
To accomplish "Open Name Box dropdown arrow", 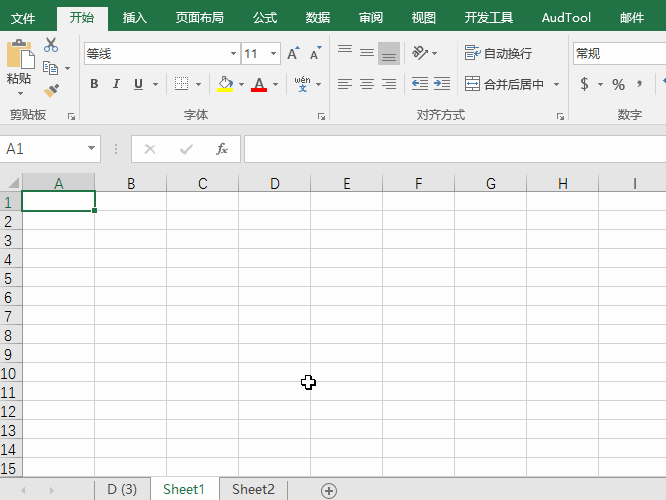I will coord(91,148).
